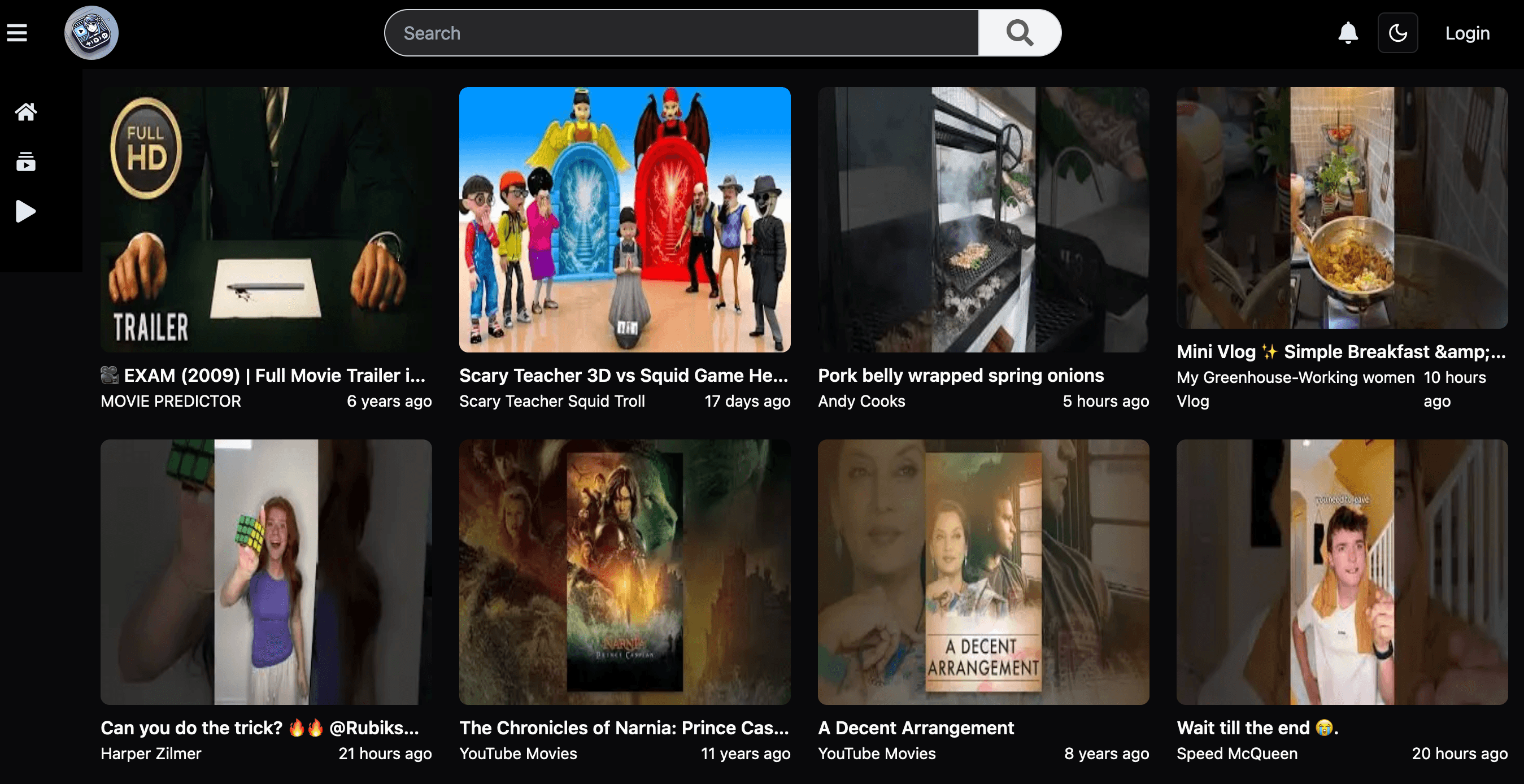Open Harper Zilmer channel name
The image size is (1524, 784).
tap(151, 753)
